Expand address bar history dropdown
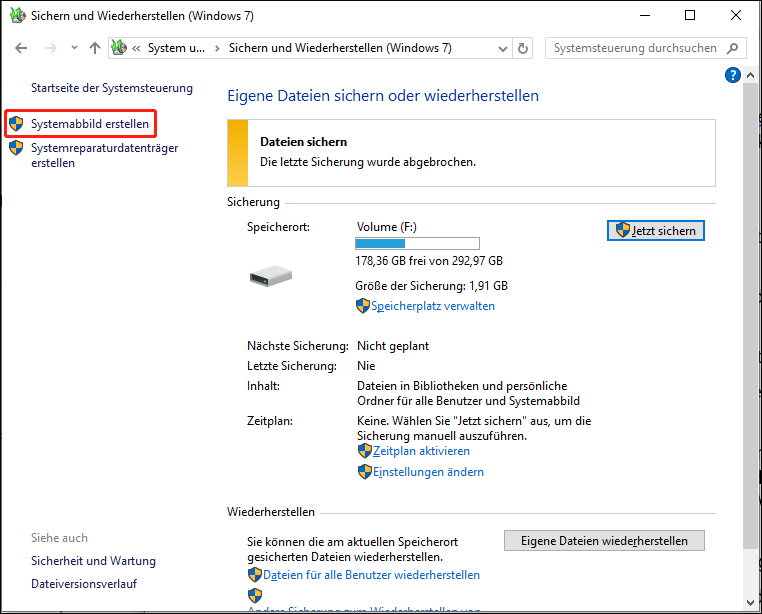The width and height of the screenshot is (762, 614). 503,49
